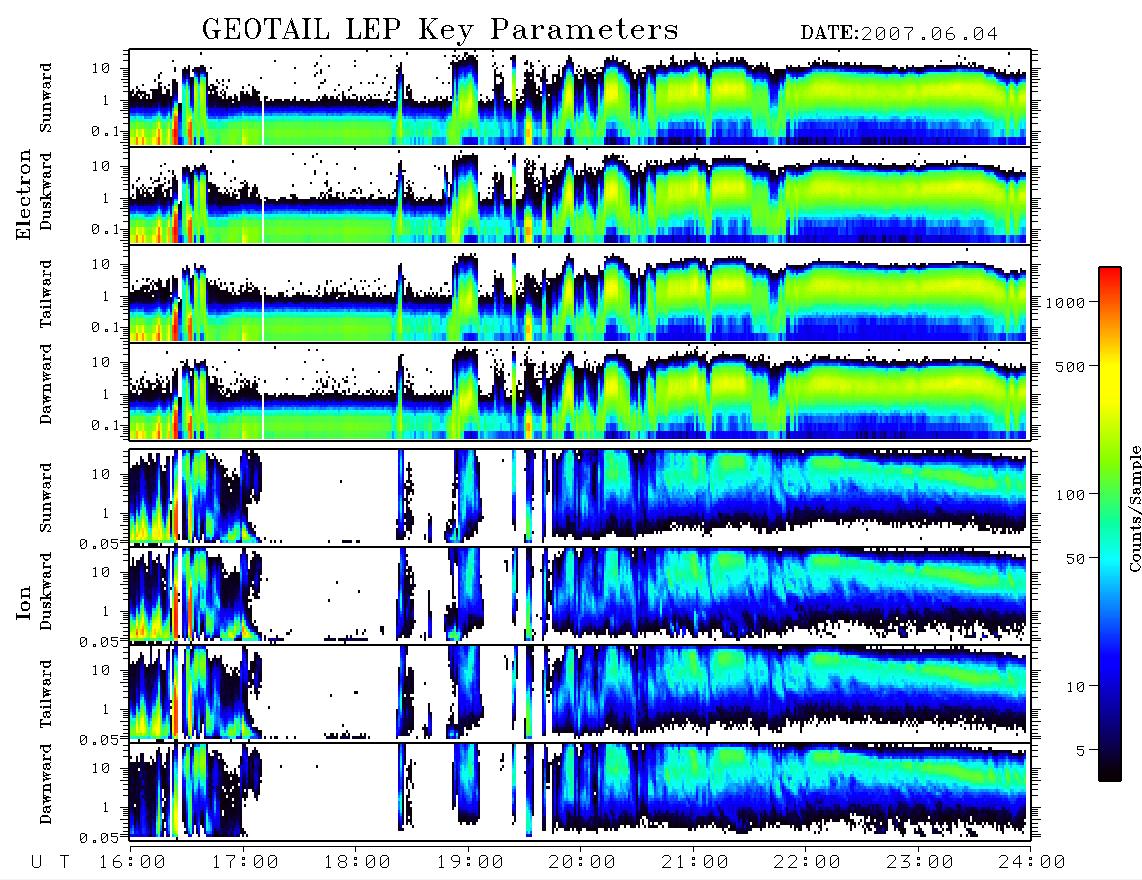Click the colorbar's 5 tick value
1142x880 pixels.
pyautogui.click(x=1081, y=751)
